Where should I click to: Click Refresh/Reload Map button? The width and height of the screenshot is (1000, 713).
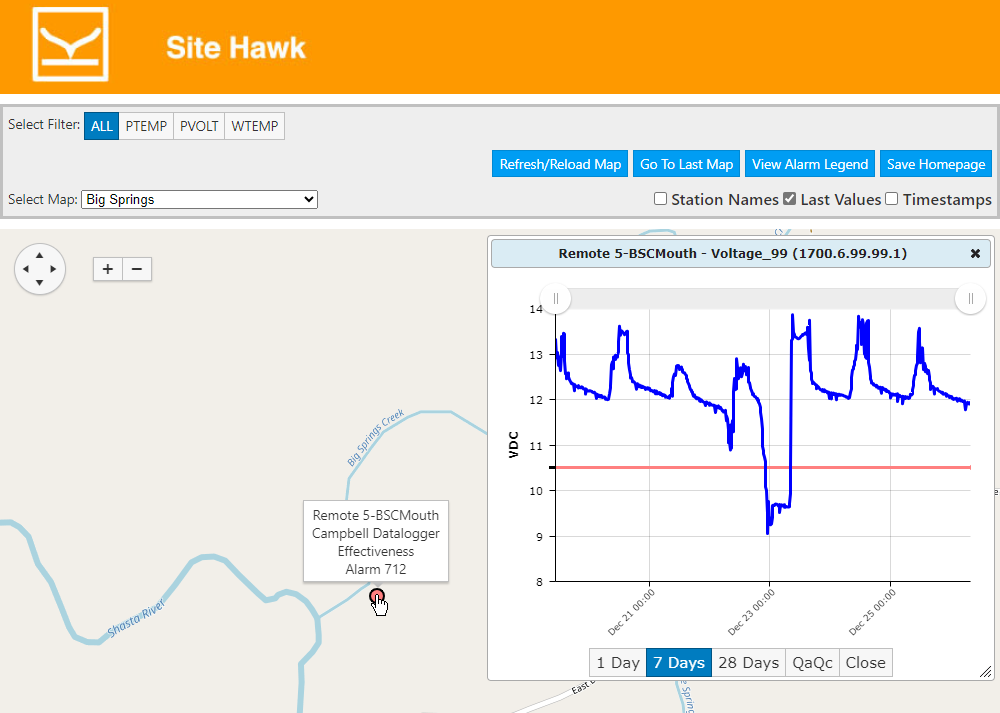point(560,164)
